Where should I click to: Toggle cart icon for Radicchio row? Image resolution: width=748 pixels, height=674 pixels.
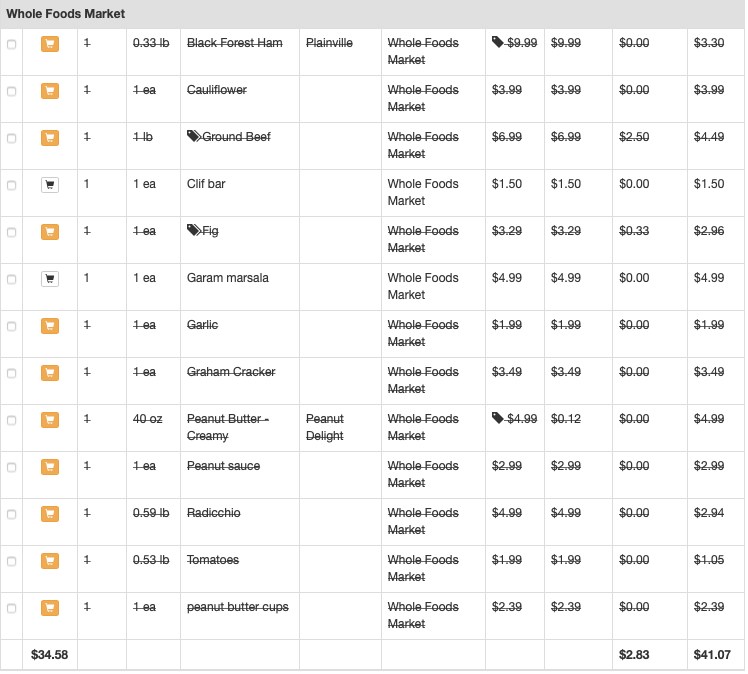coord(50,514)
